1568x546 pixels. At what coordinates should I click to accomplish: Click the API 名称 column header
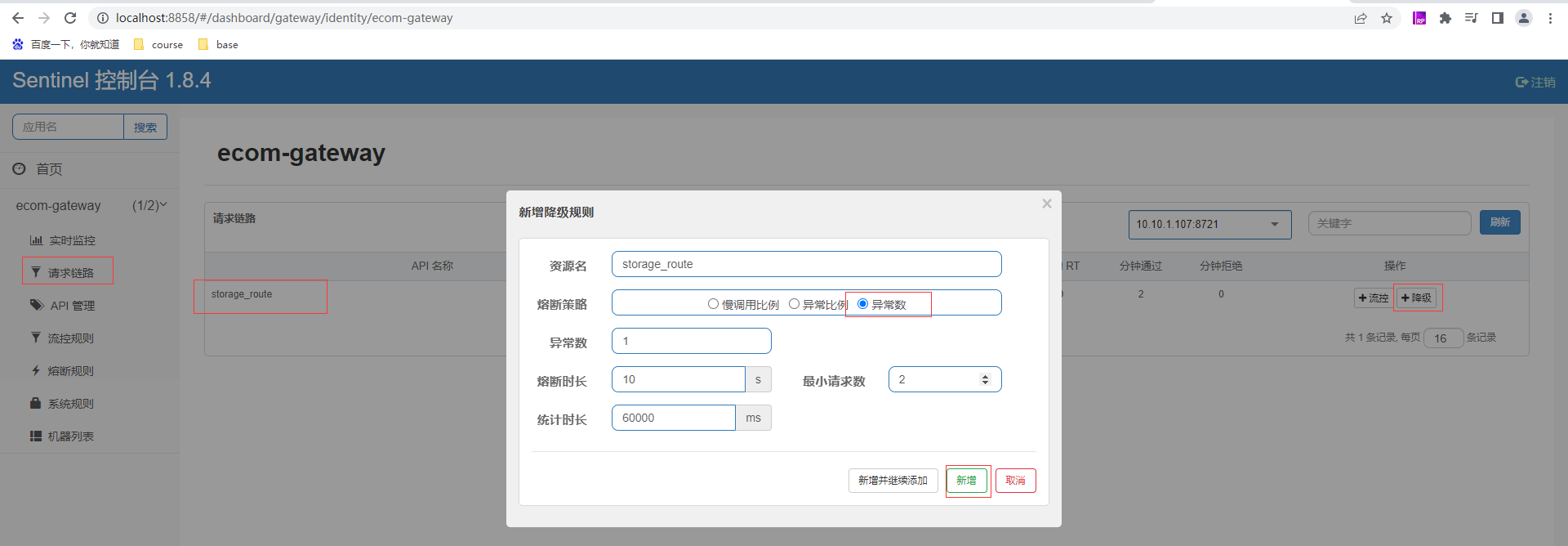(432, 266)
